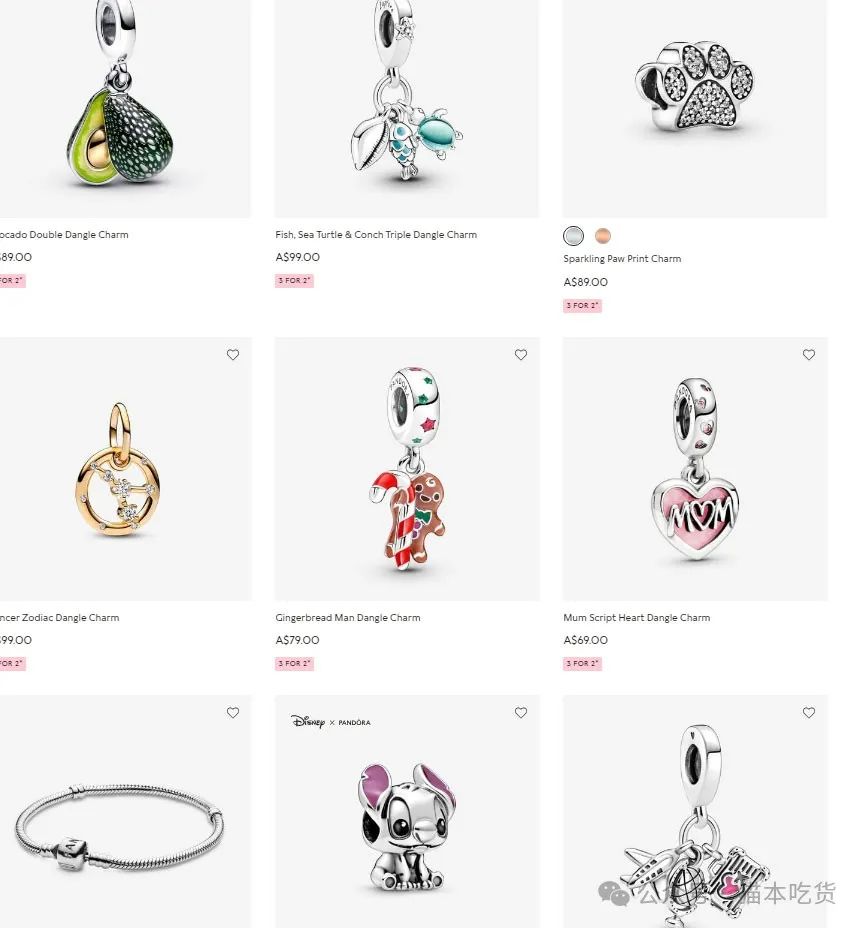This screenshot has height=928, width=864.
Task: Select silver color swatch for Paw Print Charm
Action: click(573, 236)
